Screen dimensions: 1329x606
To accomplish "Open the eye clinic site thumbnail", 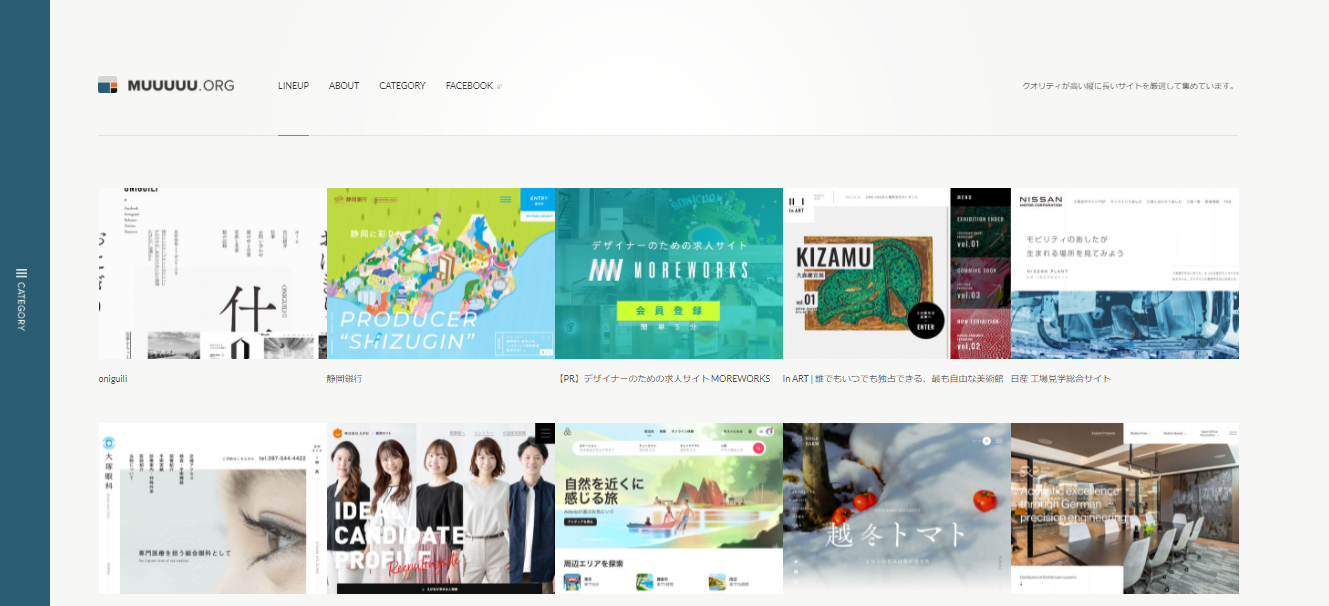I will pos(212,508).
